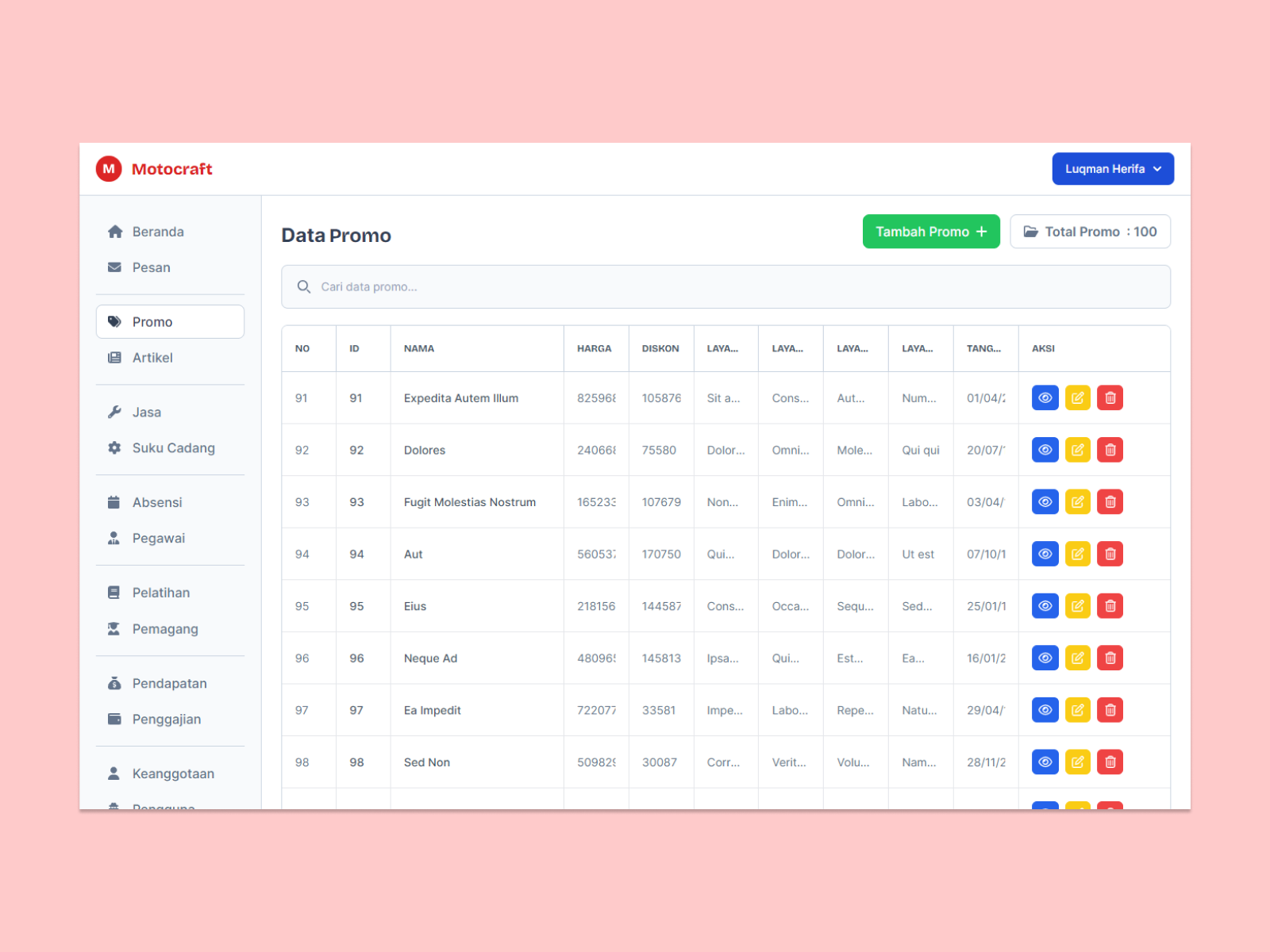Delete the Neque Ad promo
1270x952 pixels.
pos(1110,658)
